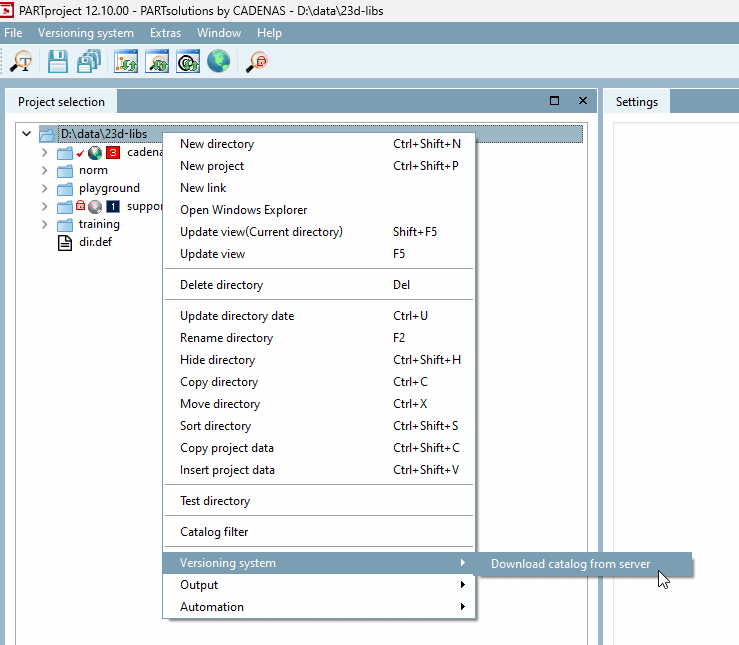This screenshot has height=645, width=739.
Task: Click the magnifier with T search icon
Action: tap(20, 62)
